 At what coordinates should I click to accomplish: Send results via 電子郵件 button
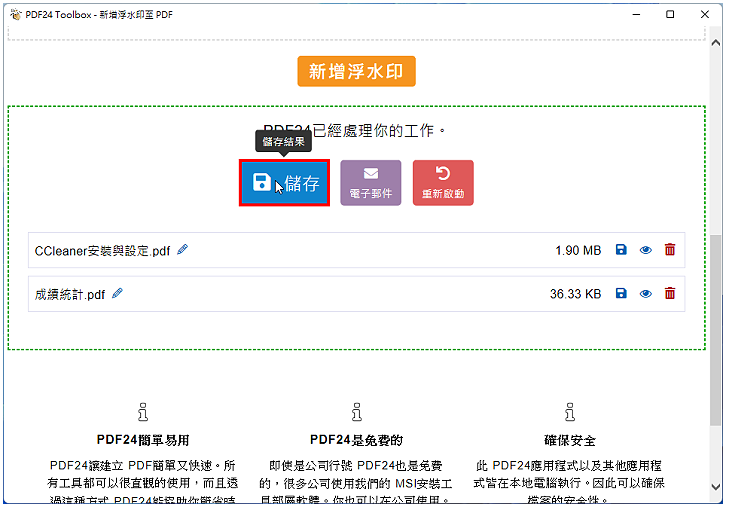tap(370, 183)
